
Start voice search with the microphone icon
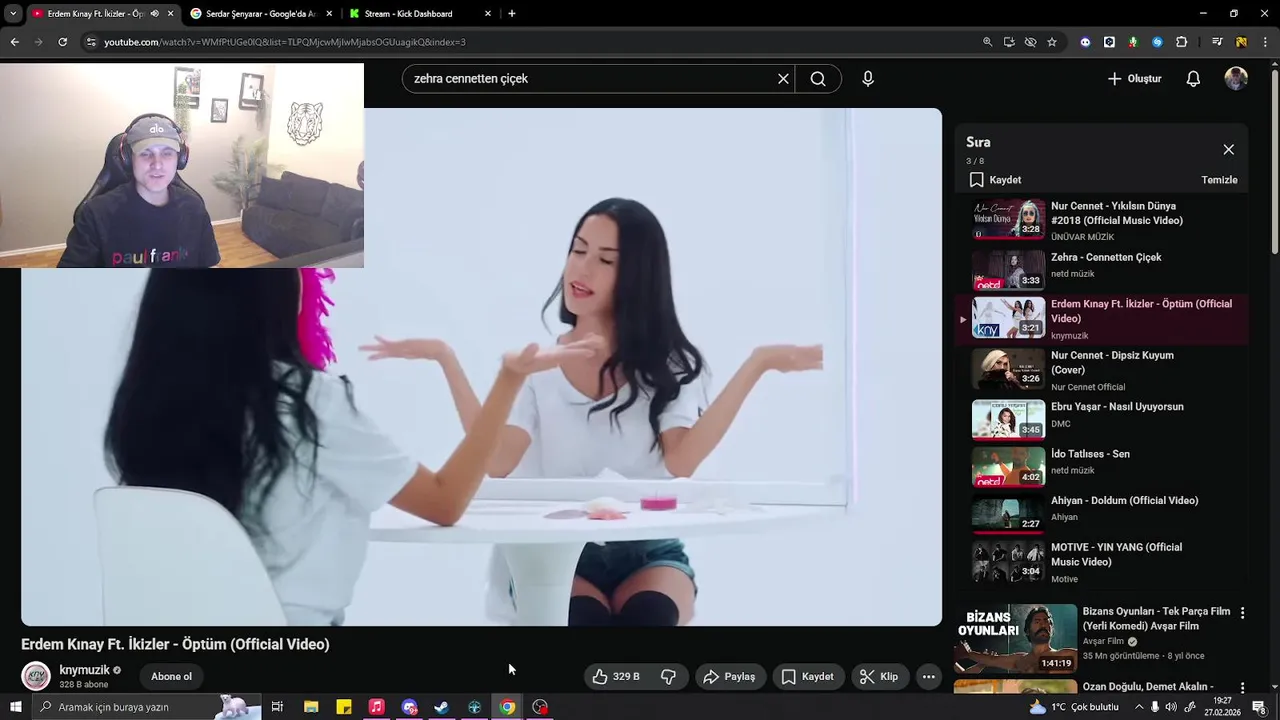pos(868,79)
